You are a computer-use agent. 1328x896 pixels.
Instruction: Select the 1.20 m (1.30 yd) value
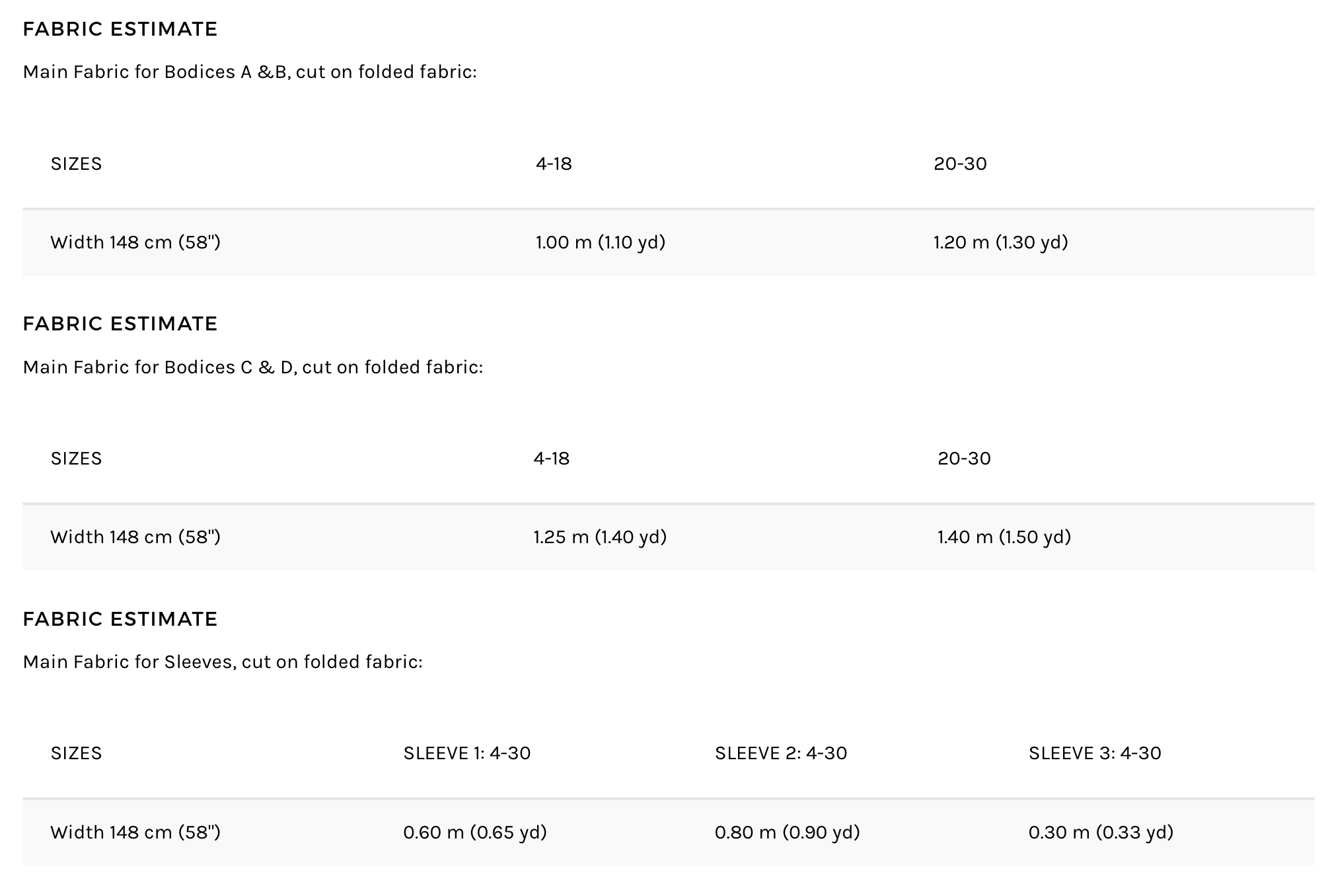1000,243
